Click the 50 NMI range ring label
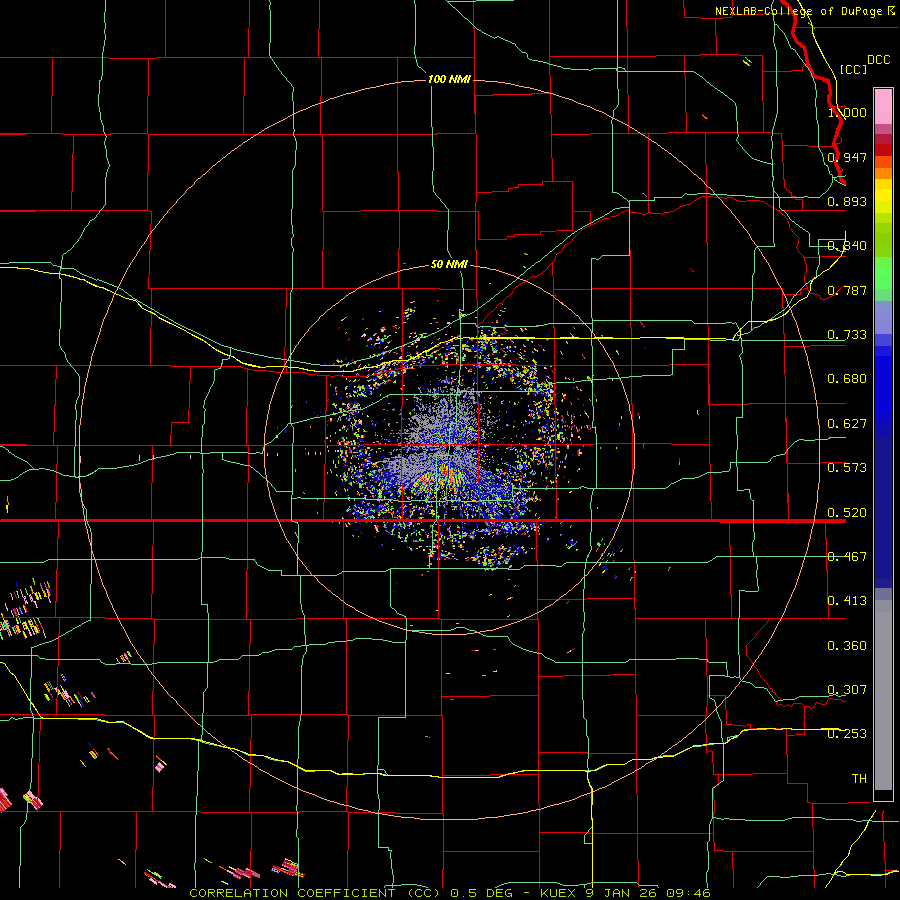This screenshot has height=900, width=900. (x=449, y=264)
